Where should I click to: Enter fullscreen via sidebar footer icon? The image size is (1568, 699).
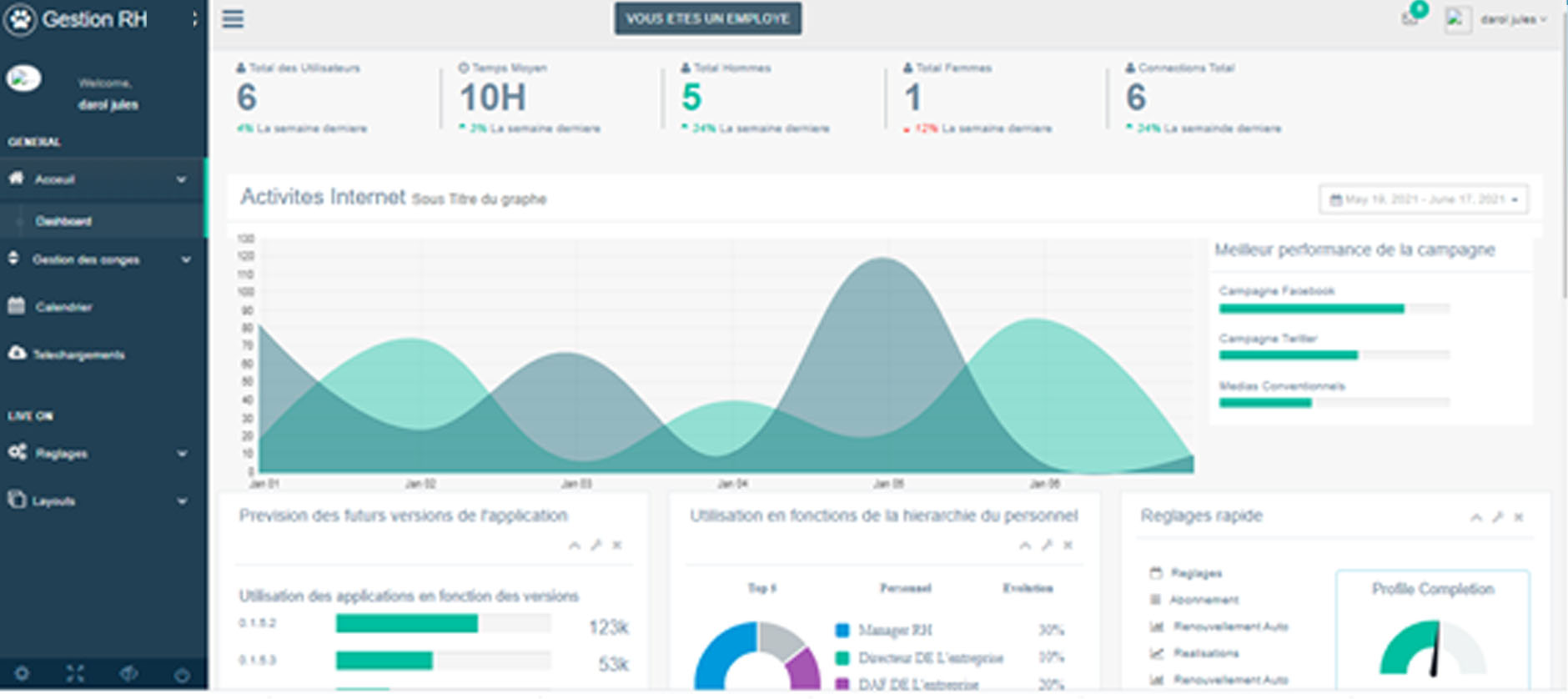(x=75, y=674)
